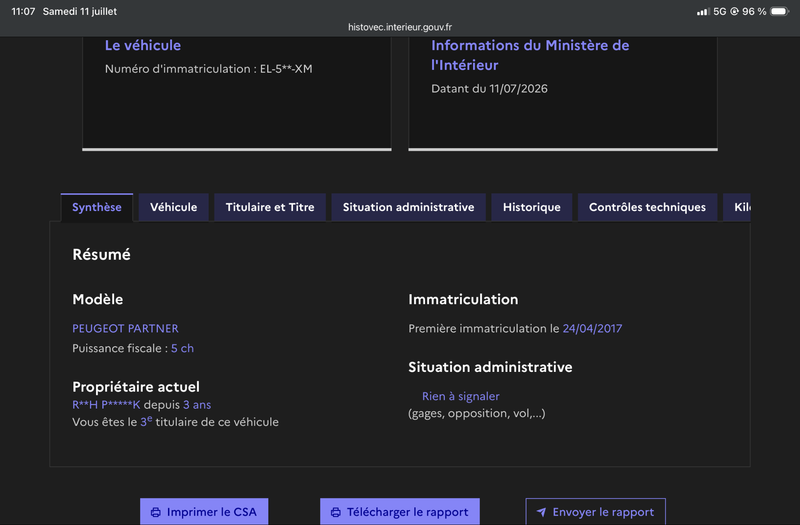Click the printer icon on Imprimer le CSA
This screenshot has width=800, height=525.
coord(156,512)
